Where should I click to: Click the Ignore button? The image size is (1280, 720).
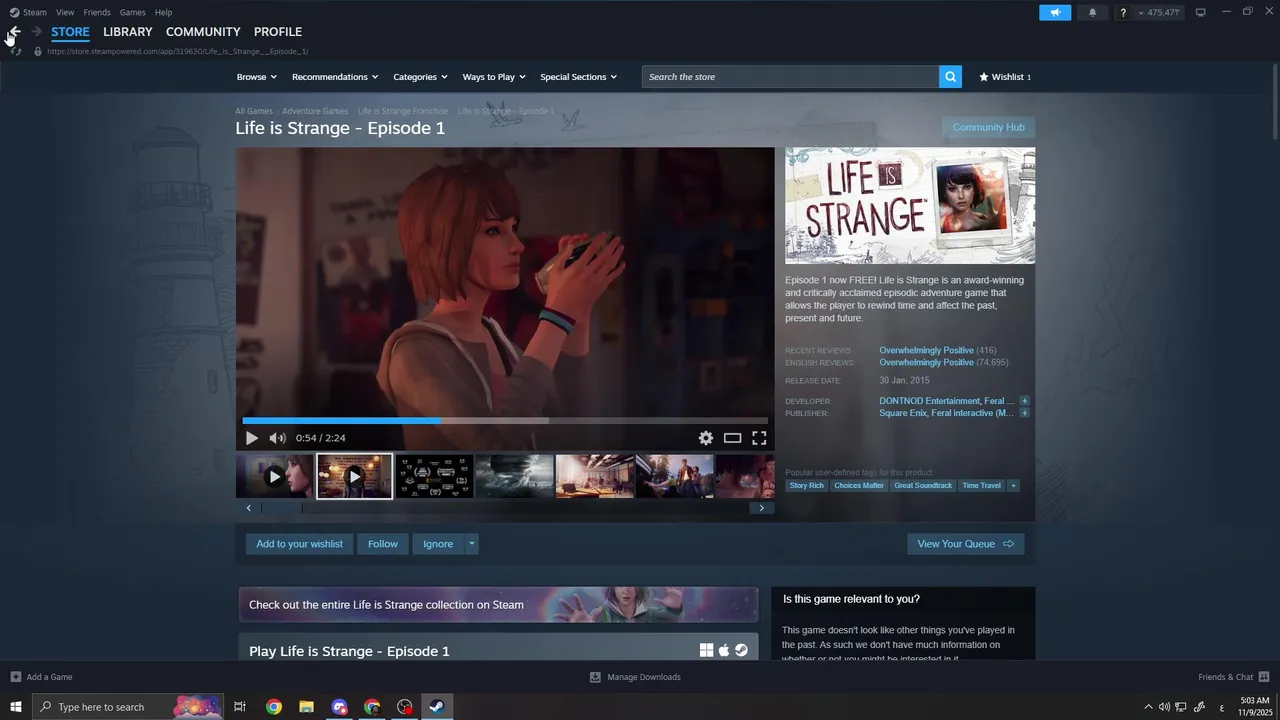[438, 544]
